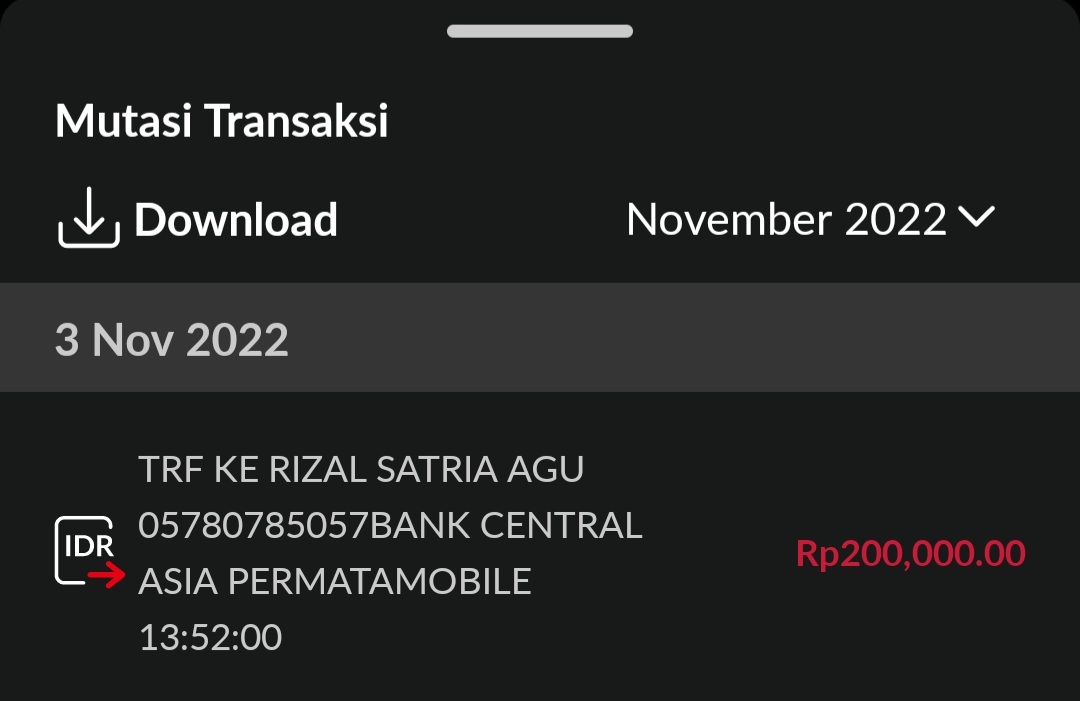
Task: Tap the word November in month picker
Action: 729,220
